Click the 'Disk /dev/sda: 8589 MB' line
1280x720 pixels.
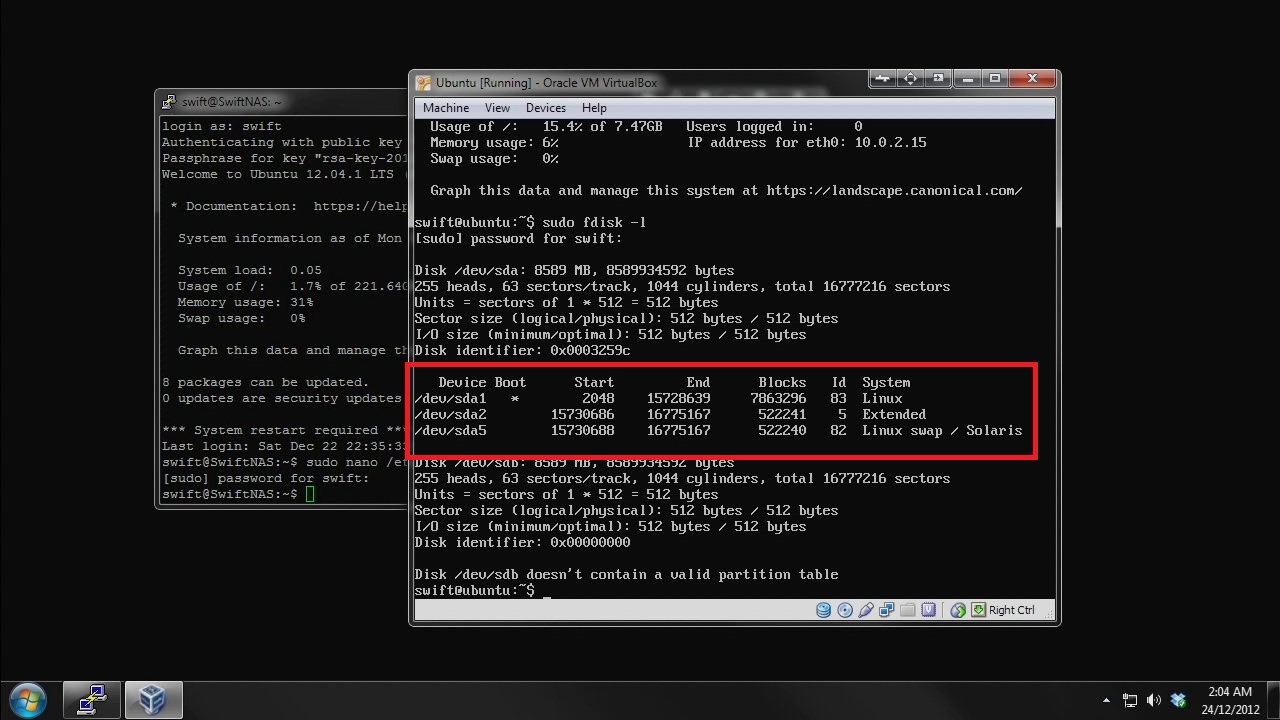click(574, 270)
